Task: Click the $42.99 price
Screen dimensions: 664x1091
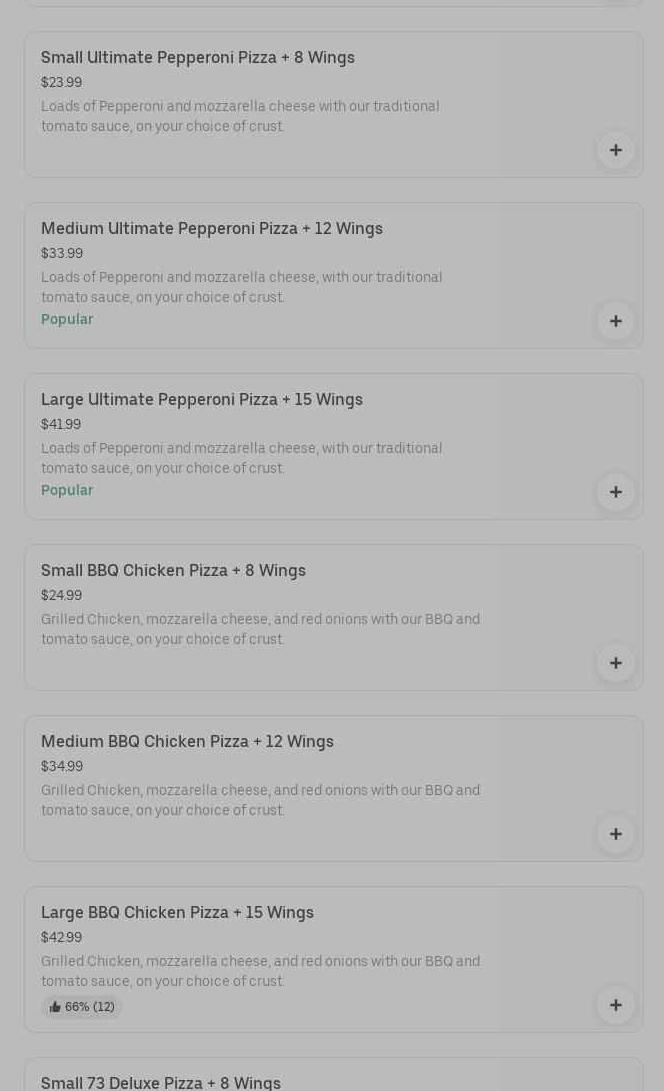Action: tap(61, 937)
